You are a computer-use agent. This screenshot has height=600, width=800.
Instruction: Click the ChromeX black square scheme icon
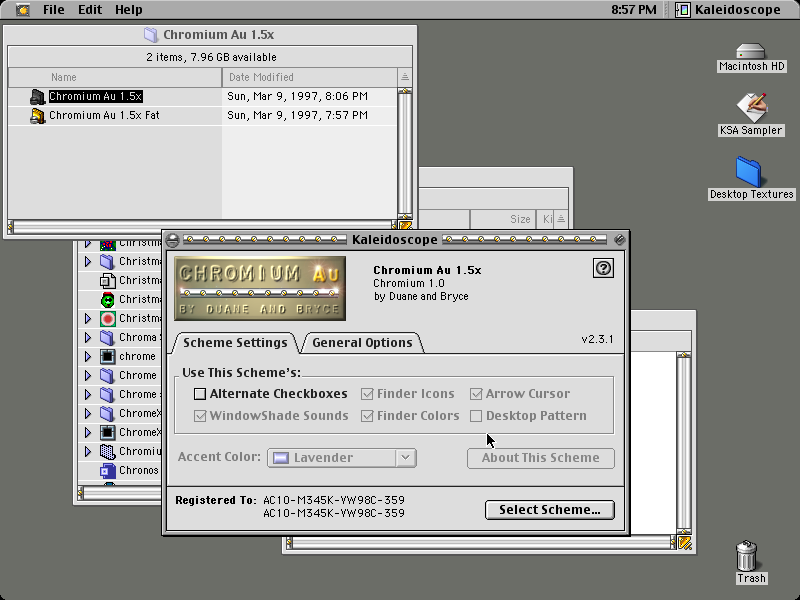click(107, 433)
